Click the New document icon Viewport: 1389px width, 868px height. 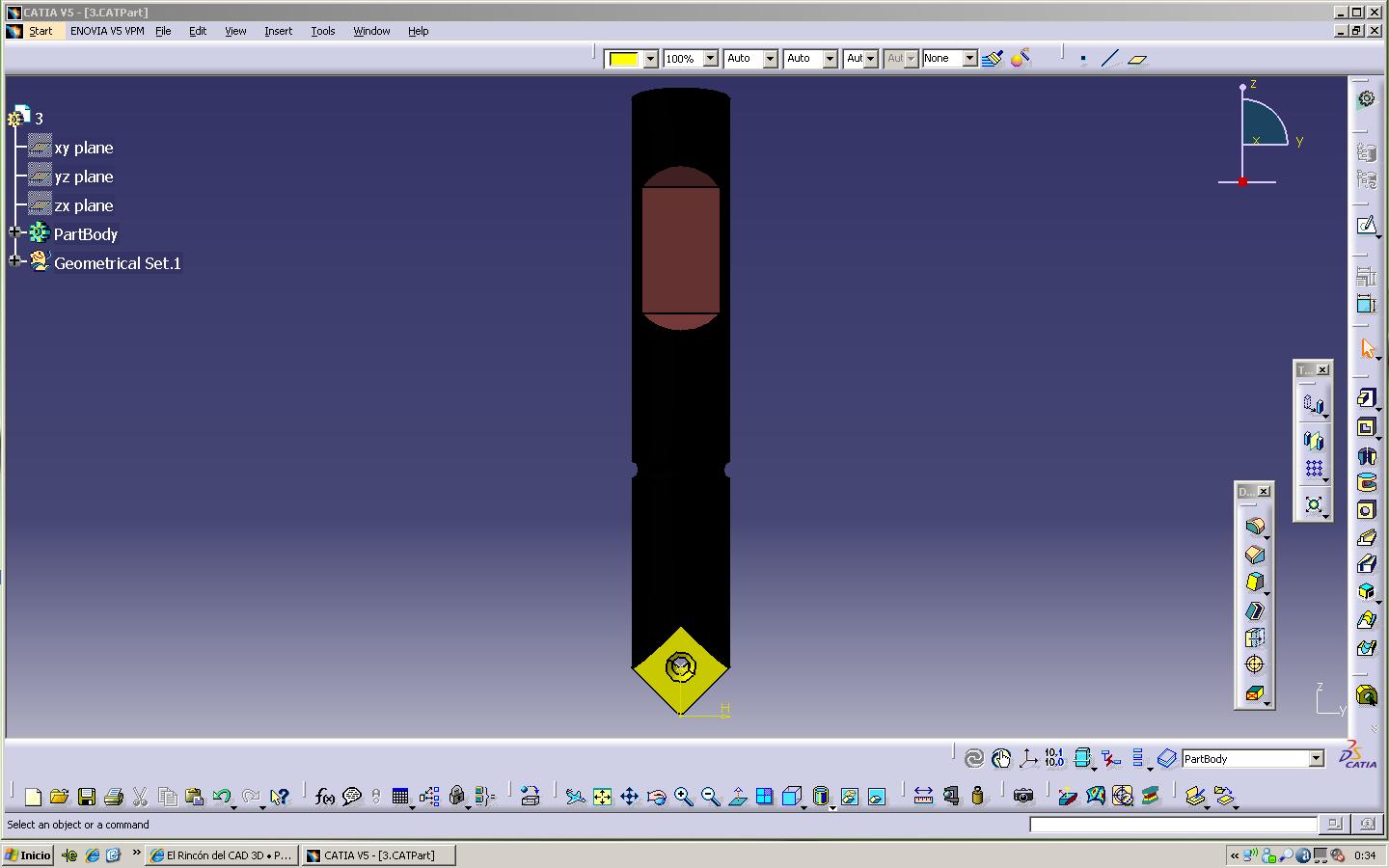pyautogui.click(x=33, y=797)
